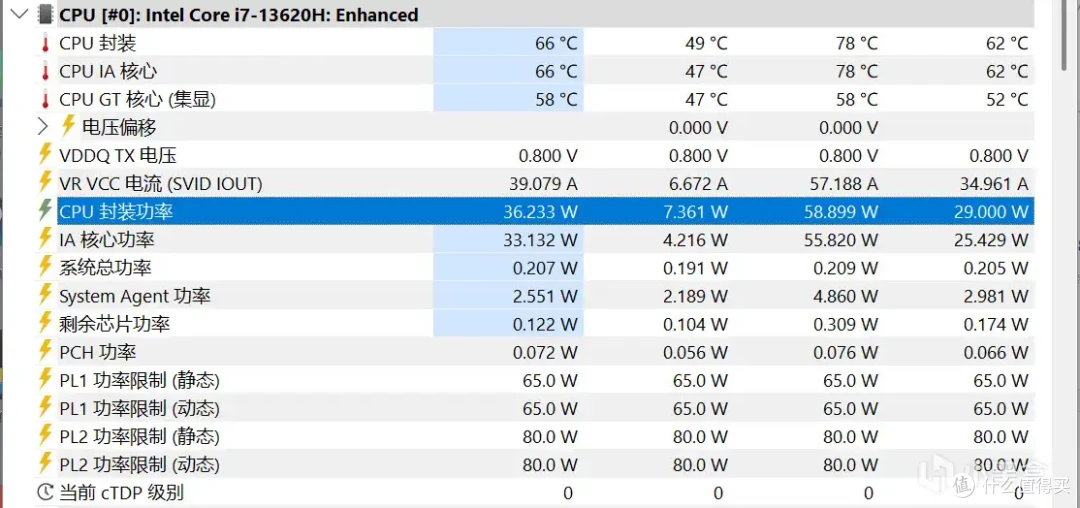This screenshot has width=1080, height=508.
Task: Select the System Agent 功率 row label
Action: [x=135, y=296]
